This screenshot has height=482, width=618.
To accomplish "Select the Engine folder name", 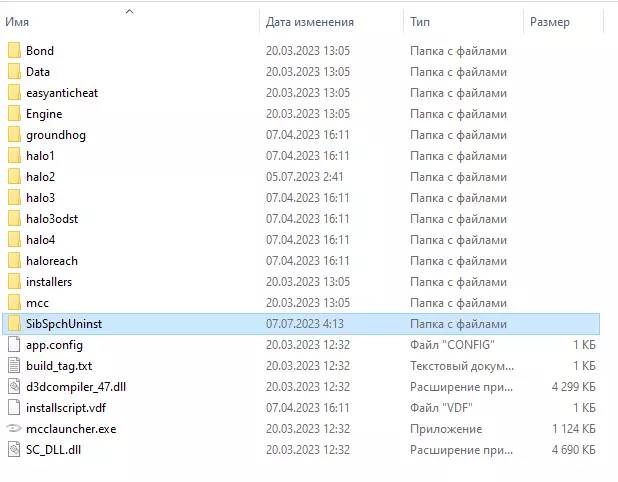I will pyautogui.click(x=44, y=114).
